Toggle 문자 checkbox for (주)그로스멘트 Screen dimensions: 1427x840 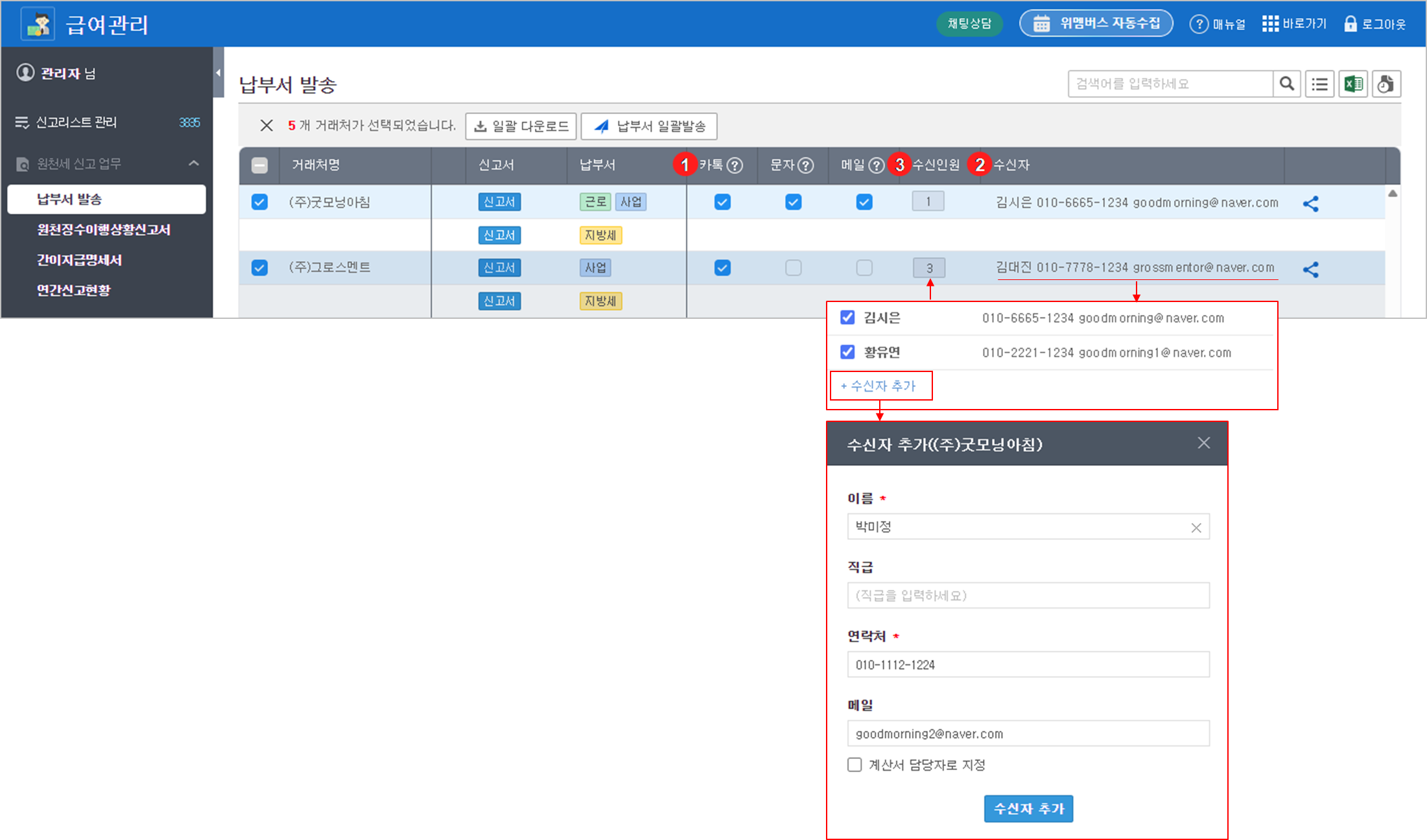click(x=793, y=268)
